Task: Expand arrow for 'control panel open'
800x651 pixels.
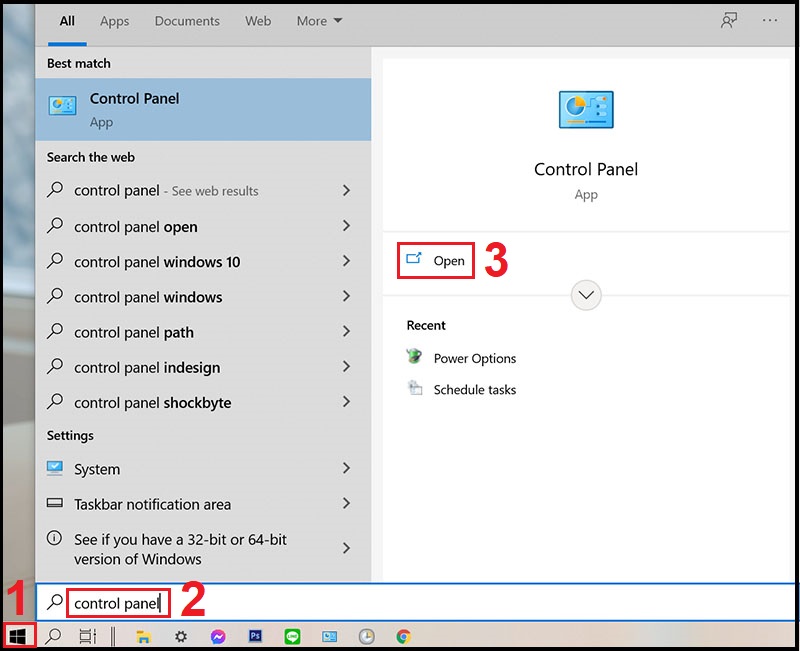Action: (346, 226)
